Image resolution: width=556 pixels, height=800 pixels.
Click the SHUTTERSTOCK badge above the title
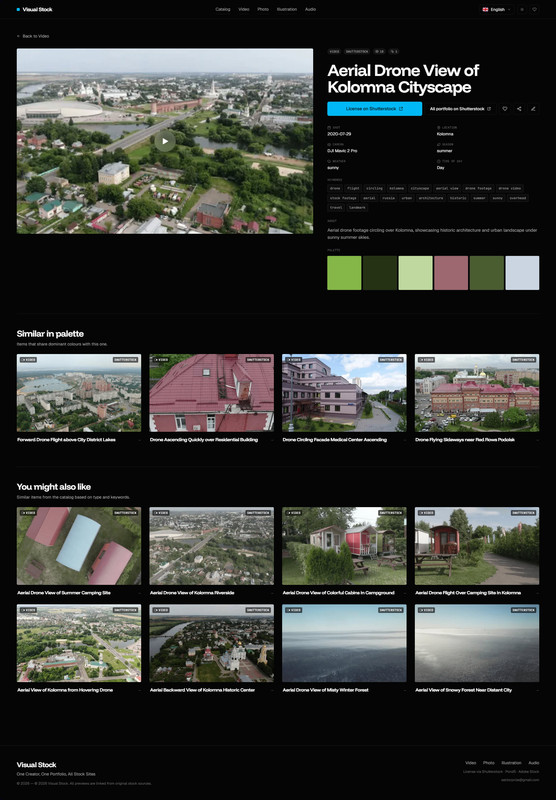(x=357, y=52)
